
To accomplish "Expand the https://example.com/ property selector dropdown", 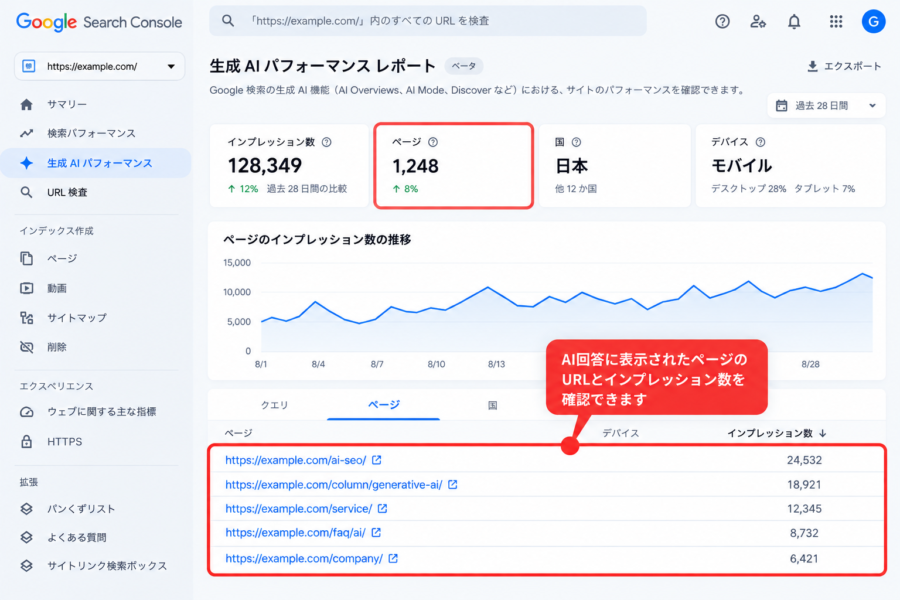I will point(99,67).
